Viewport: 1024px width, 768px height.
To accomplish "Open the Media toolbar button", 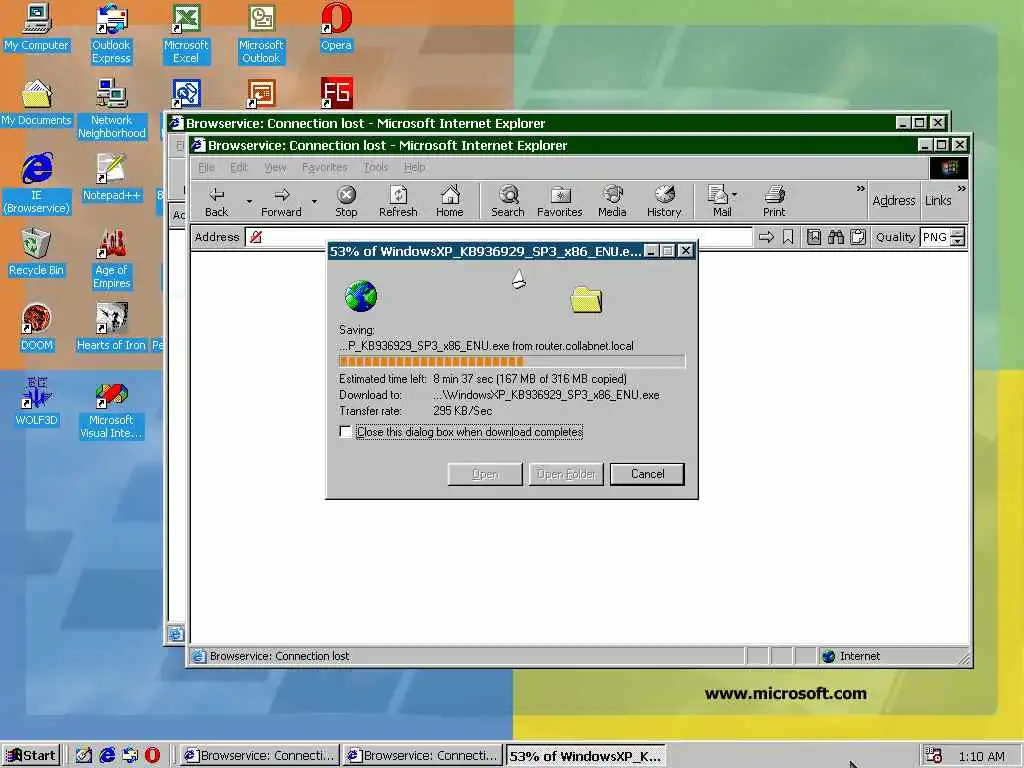I will [612, 201].
